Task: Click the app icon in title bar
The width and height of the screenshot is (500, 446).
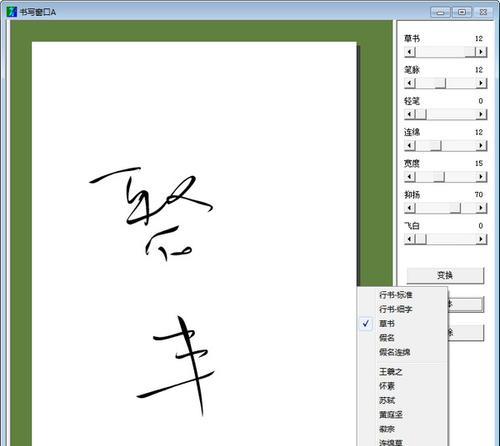Action: click(12, 12)
